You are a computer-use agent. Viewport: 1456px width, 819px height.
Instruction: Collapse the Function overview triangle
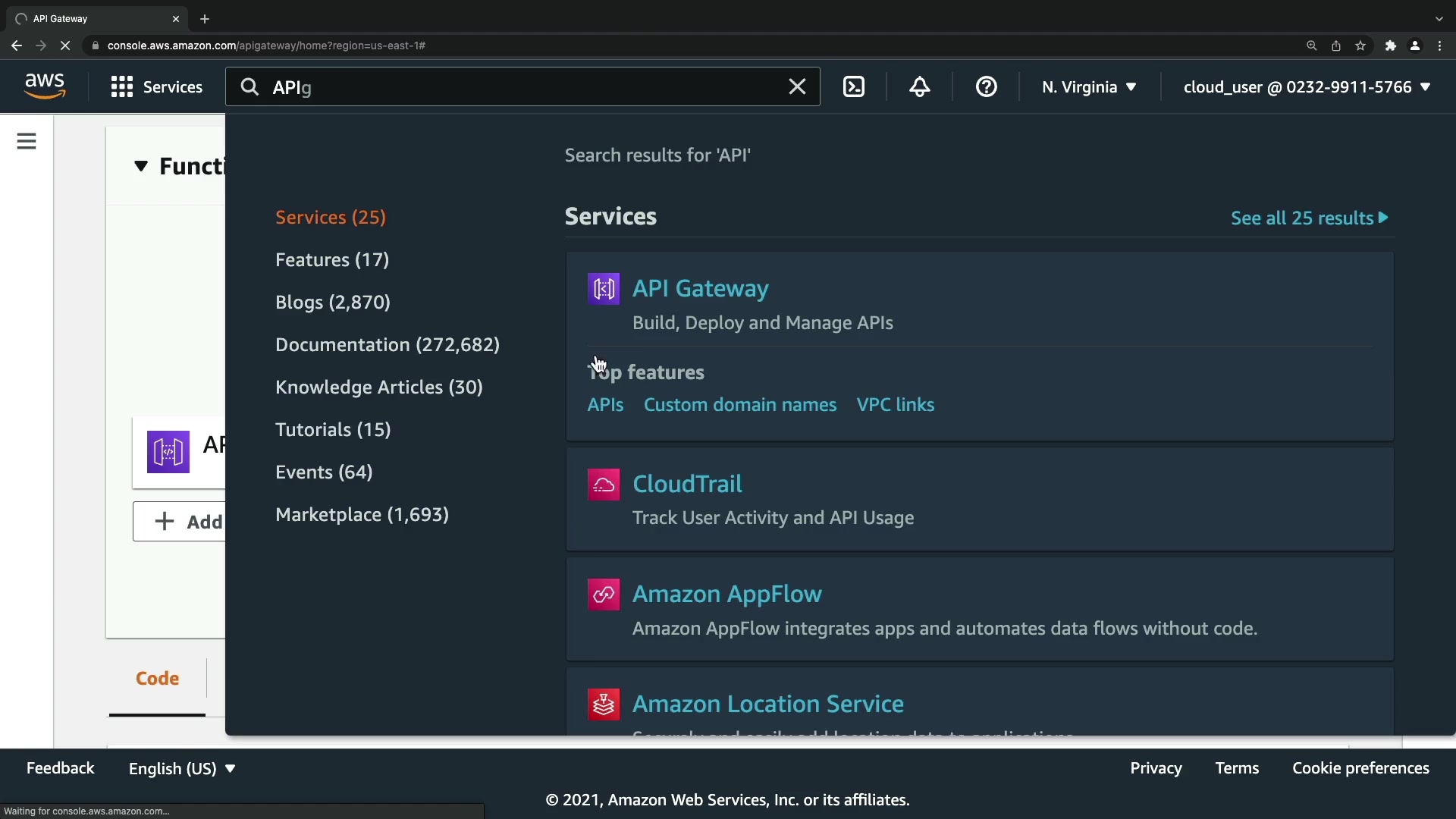coord(141,166)
